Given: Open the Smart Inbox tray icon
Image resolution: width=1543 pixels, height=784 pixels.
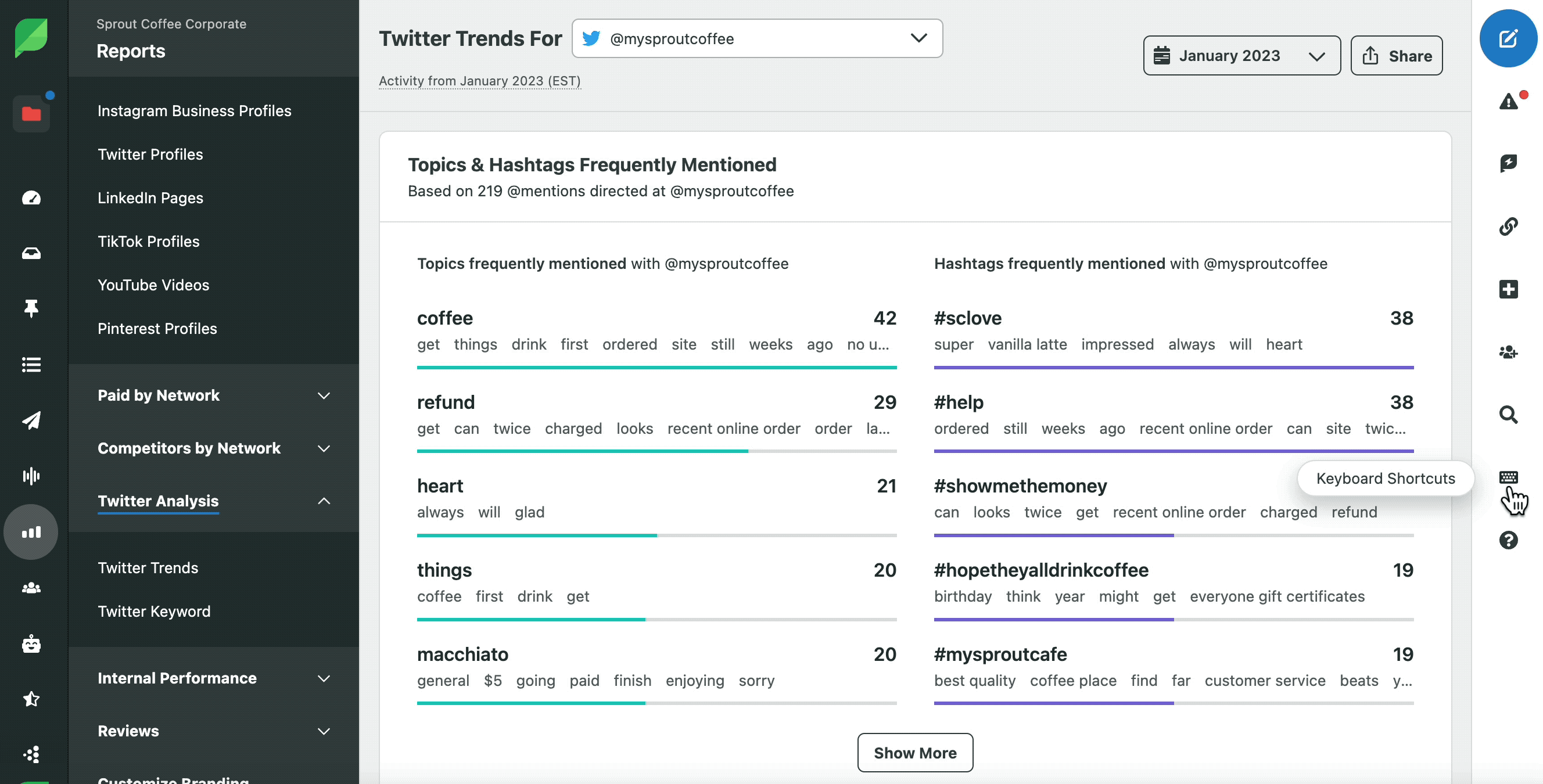Looking at the screenshot, I should point(31,253).
